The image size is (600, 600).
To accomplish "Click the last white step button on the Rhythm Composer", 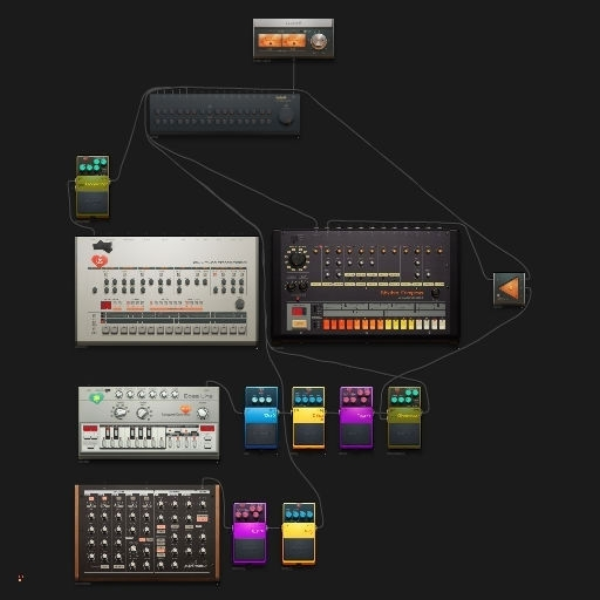I will 442,324.
